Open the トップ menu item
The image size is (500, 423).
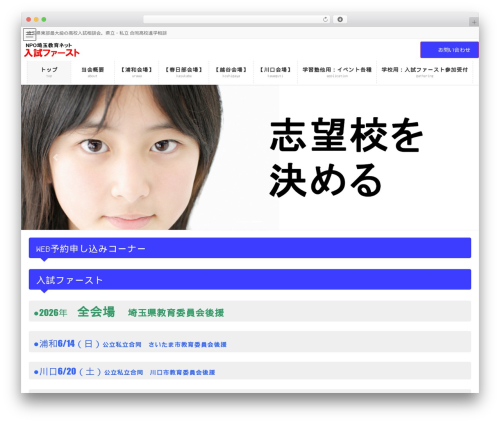(x=49, y=72)
